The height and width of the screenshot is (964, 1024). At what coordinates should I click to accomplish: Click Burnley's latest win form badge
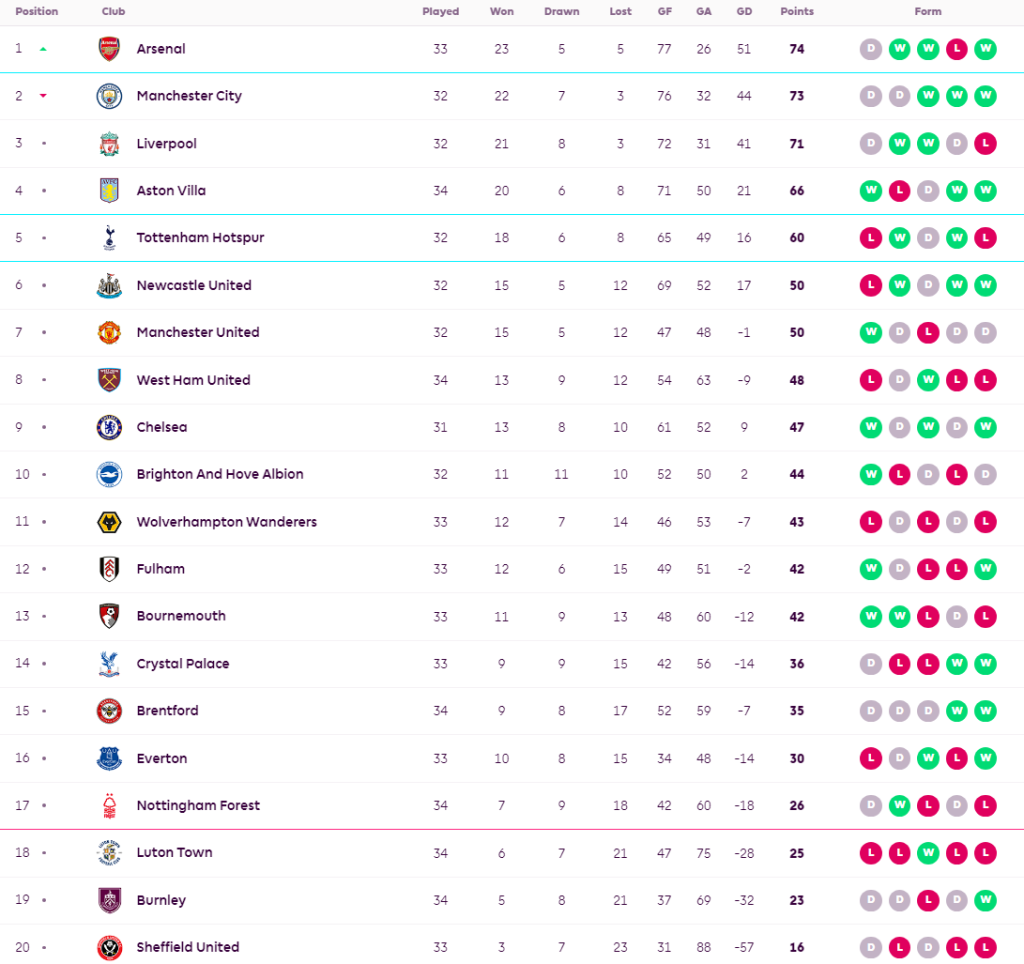pos(985,900)
